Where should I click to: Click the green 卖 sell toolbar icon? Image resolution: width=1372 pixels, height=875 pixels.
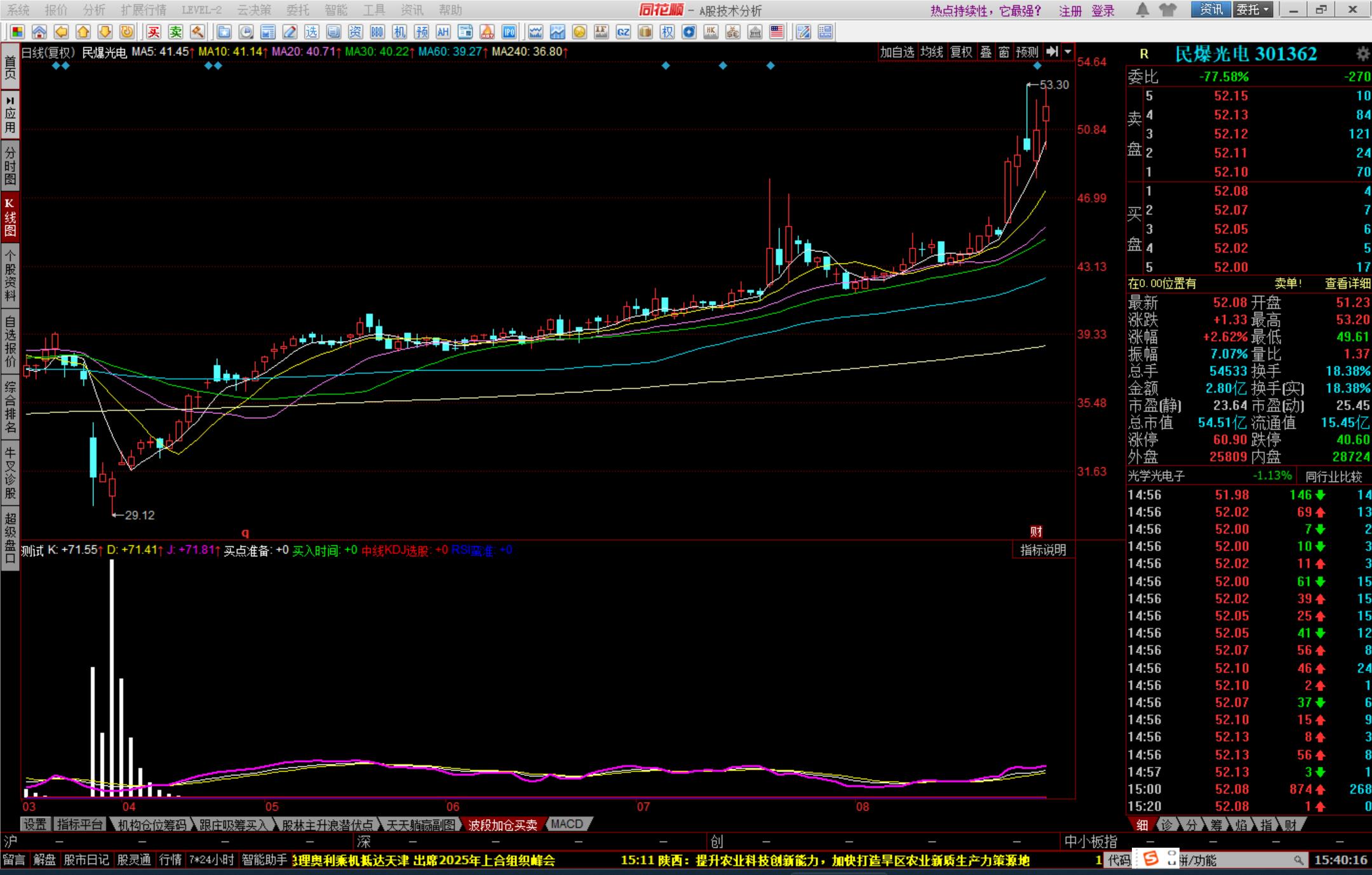[x=175, y=32]
